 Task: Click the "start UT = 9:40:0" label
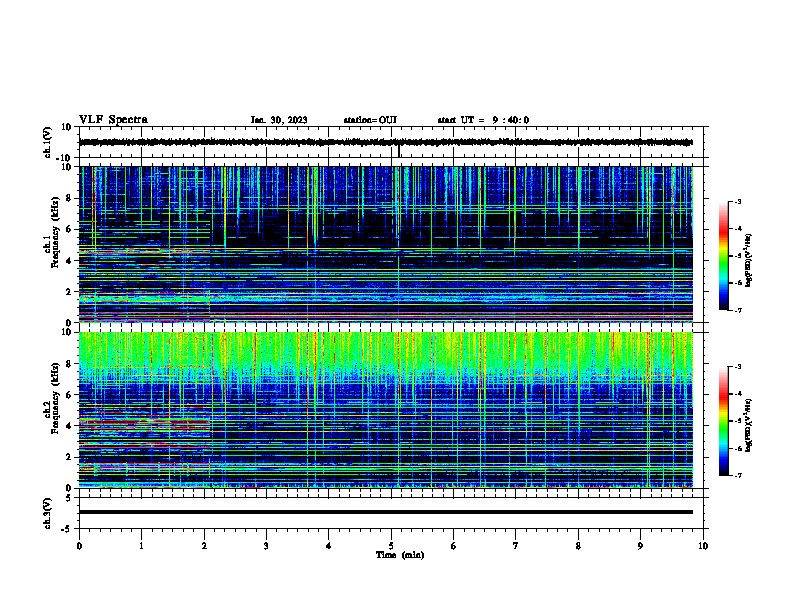(x=483, y=120)
